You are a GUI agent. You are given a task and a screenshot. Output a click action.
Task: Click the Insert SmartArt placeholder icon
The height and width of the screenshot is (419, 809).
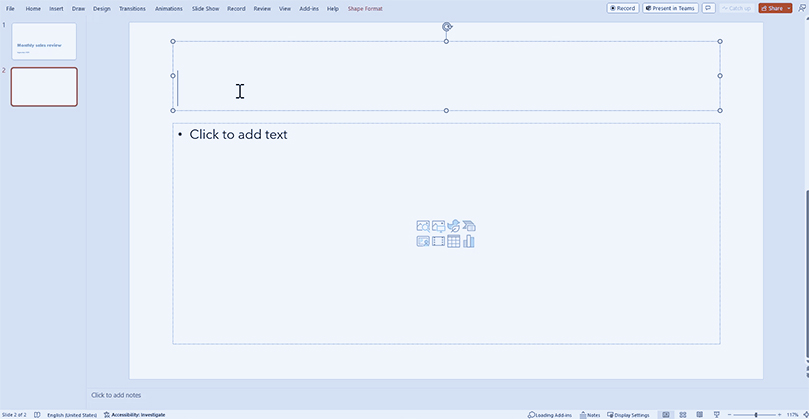469,226
